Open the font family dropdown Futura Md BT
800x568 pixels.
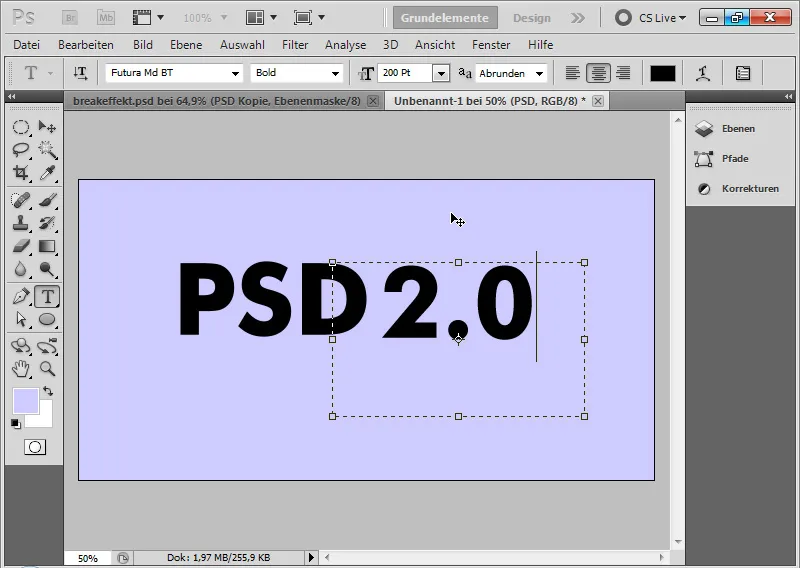[x=235, y=73]
